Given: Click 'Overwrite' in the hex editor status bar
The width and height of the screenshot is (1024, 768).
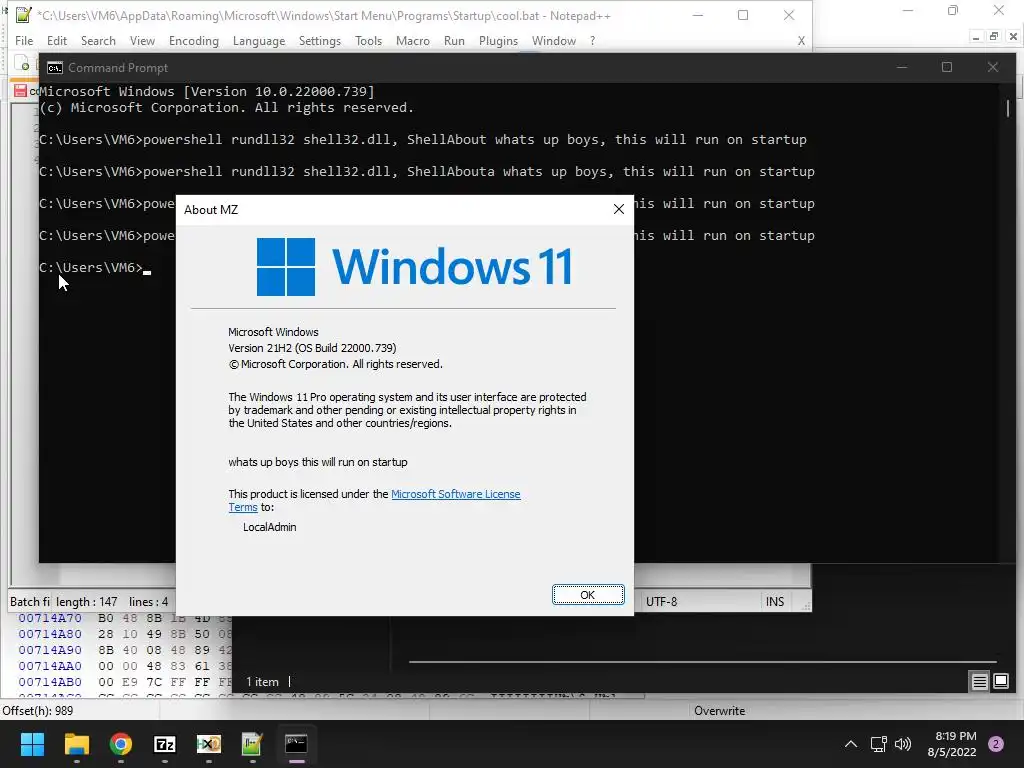Looking at the screenshot, I should (x=719, y=711).
